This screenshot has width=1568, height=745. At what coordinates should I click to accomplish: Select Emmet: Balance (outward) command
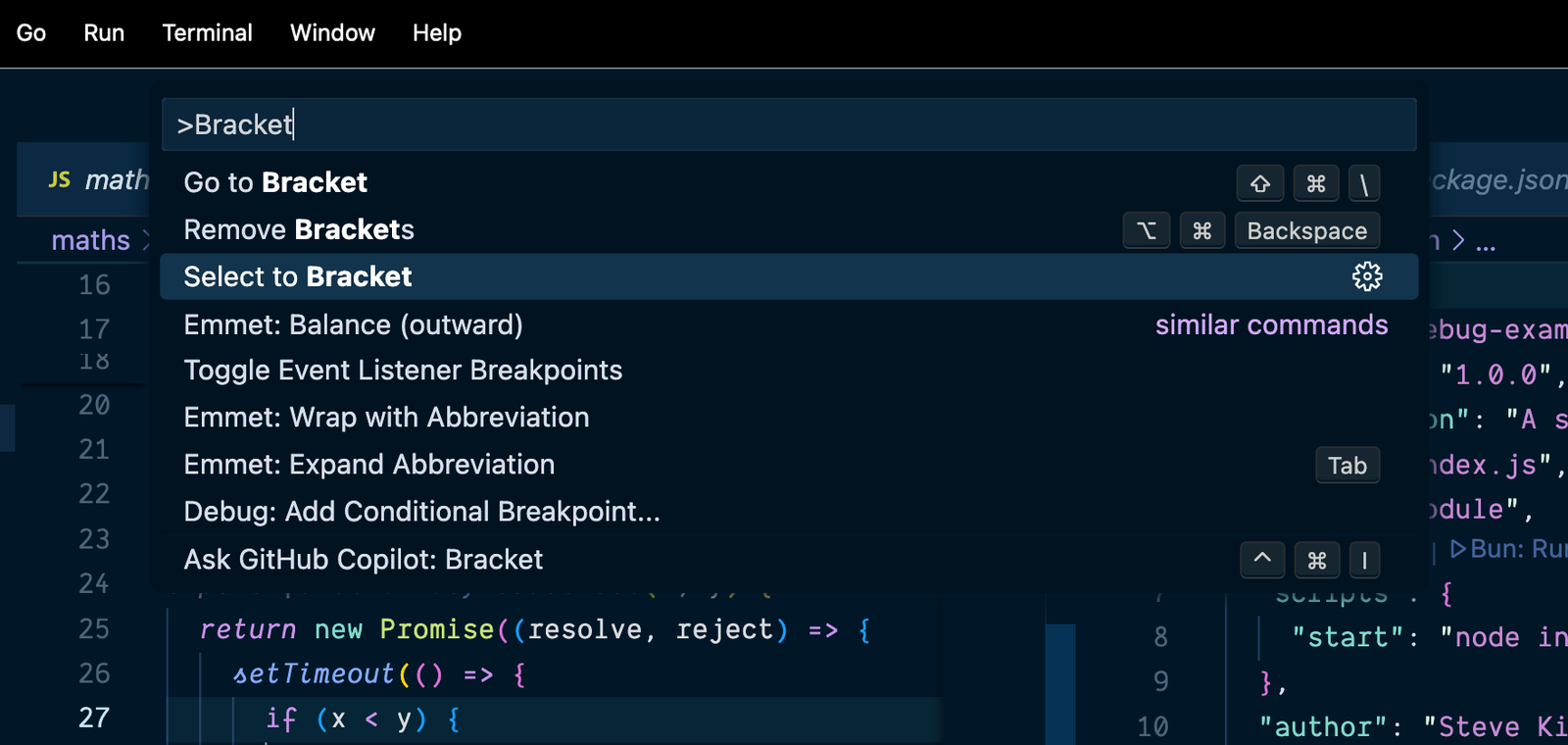(353, 324)
